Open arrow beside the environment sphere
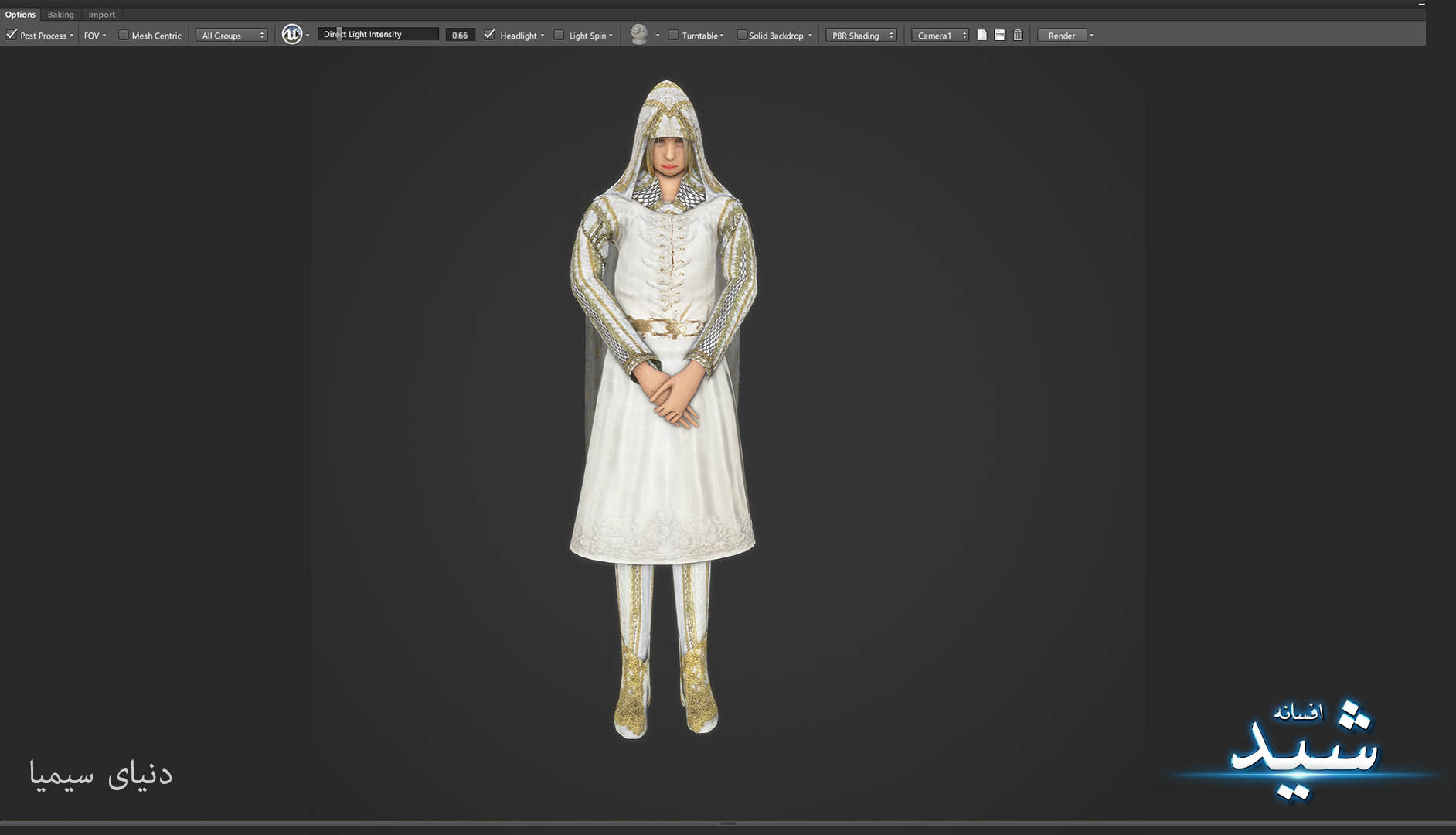This screenshot has width=1456, height=835. coord(658,36)
